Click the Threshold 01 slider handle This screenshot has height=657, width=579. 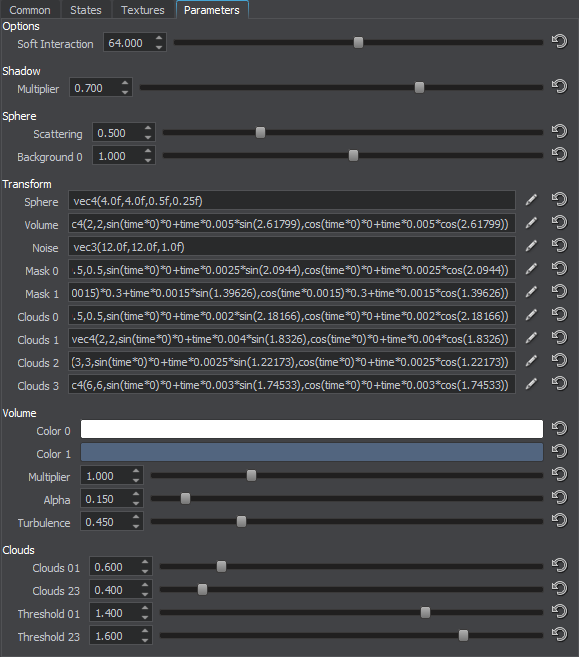425,613
